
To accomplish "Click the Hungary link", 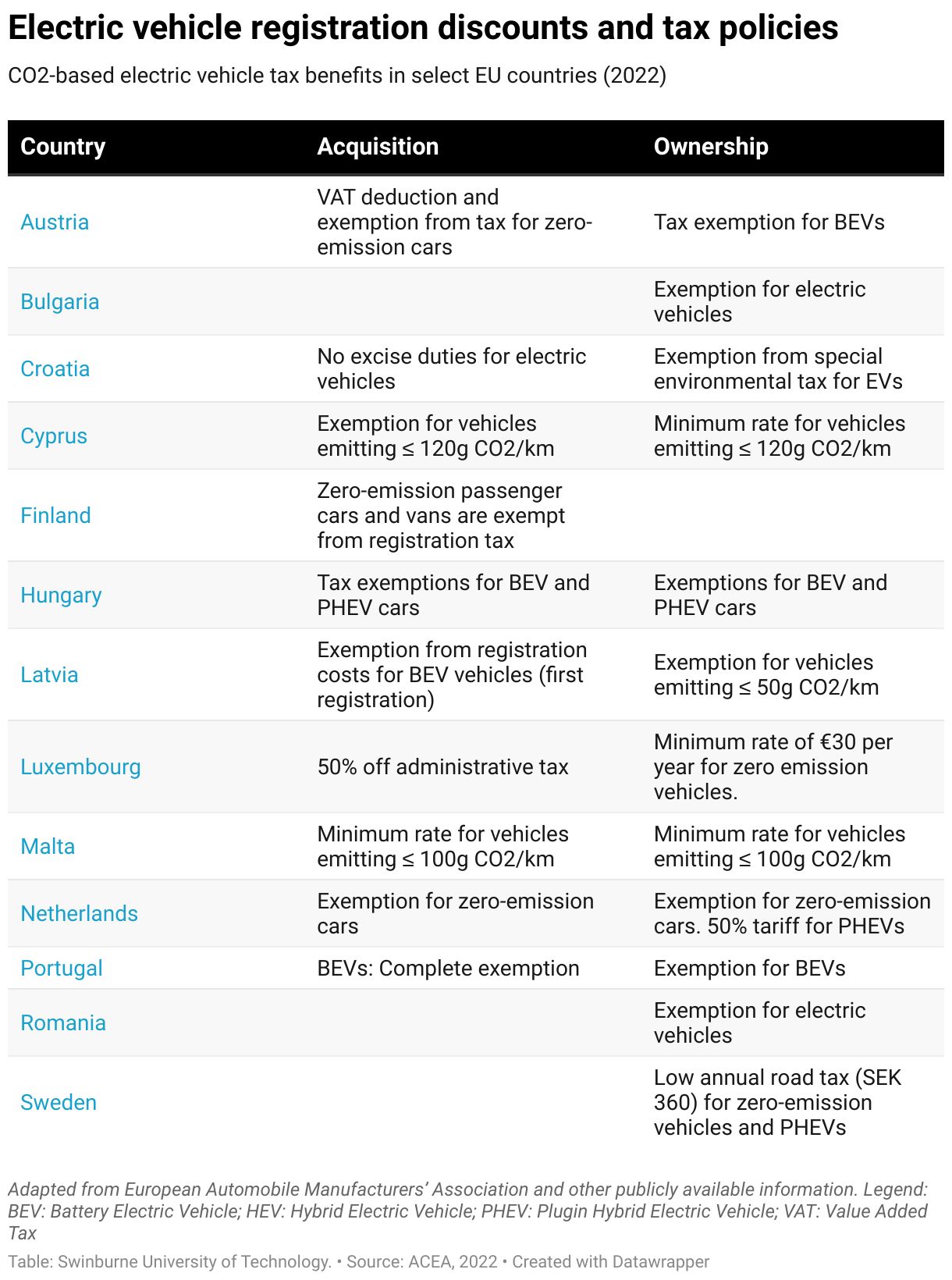I will [61, 596].
